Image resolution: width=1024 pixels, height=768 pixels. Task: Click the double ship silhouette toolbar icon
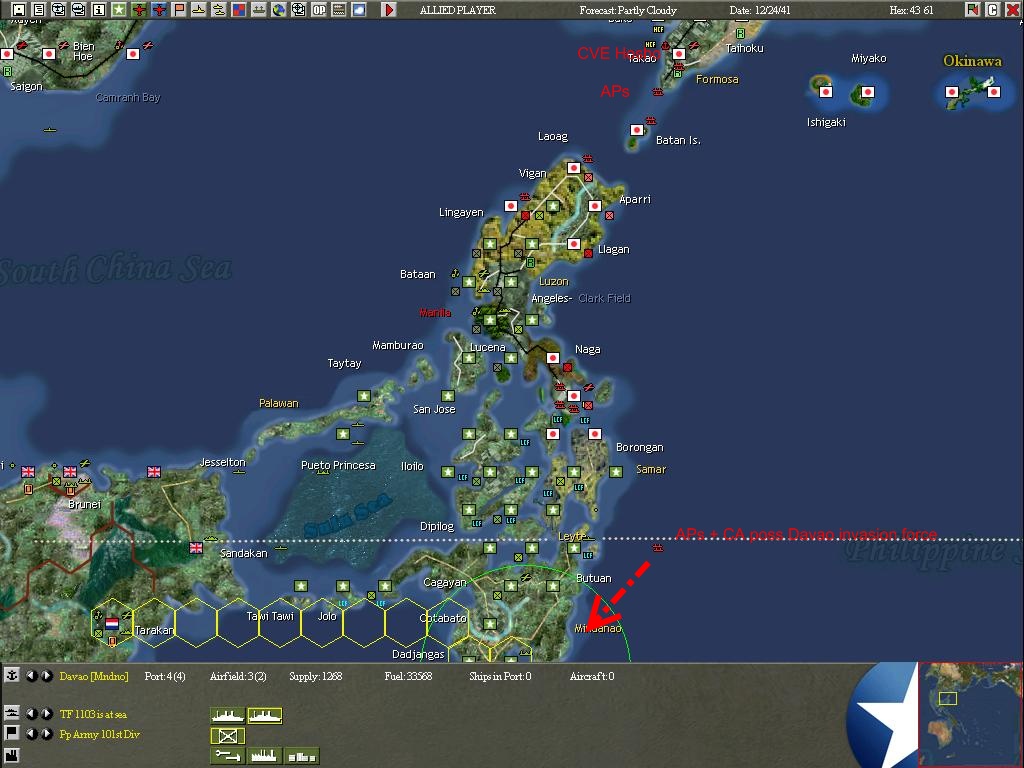[x=219, y=10]
